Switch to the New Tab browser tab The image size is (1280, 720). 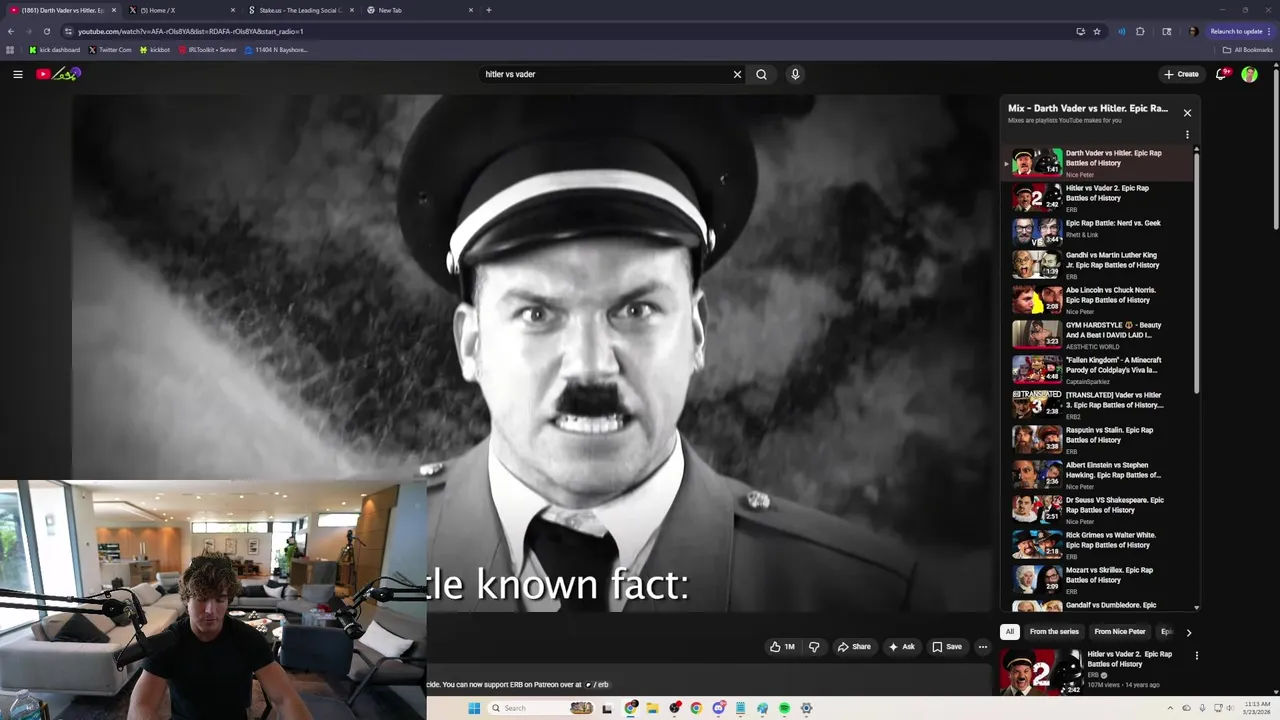pyautogui.click(x=420, y=10)
